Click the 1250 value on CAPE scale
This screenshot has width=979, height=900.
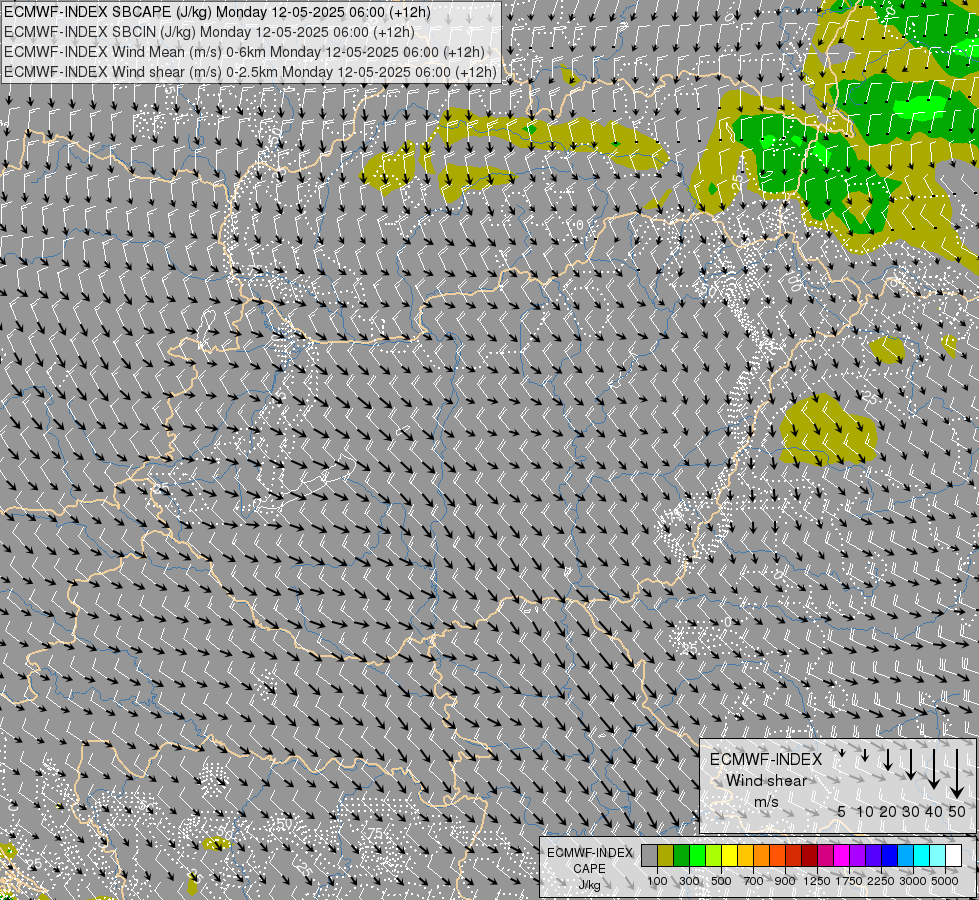pyautogui.click(x=817, y=881)
